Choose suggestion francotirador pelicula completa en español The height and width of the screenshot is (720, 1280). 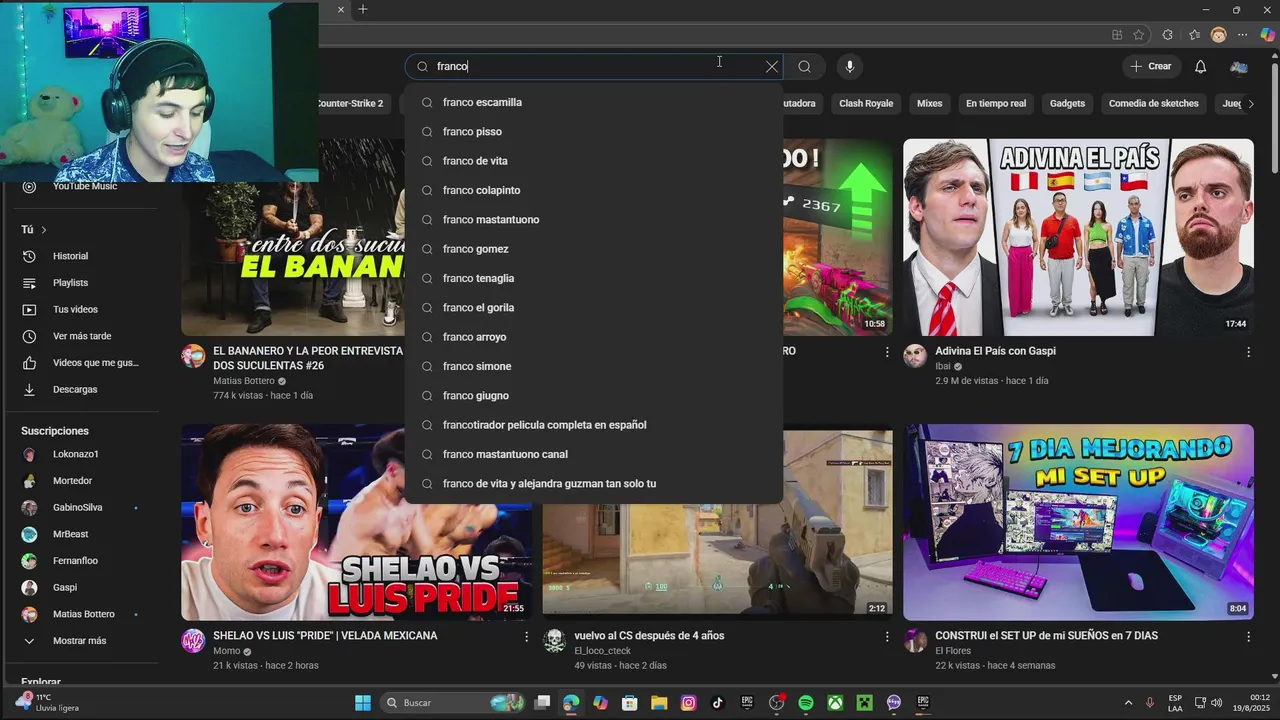594,425
